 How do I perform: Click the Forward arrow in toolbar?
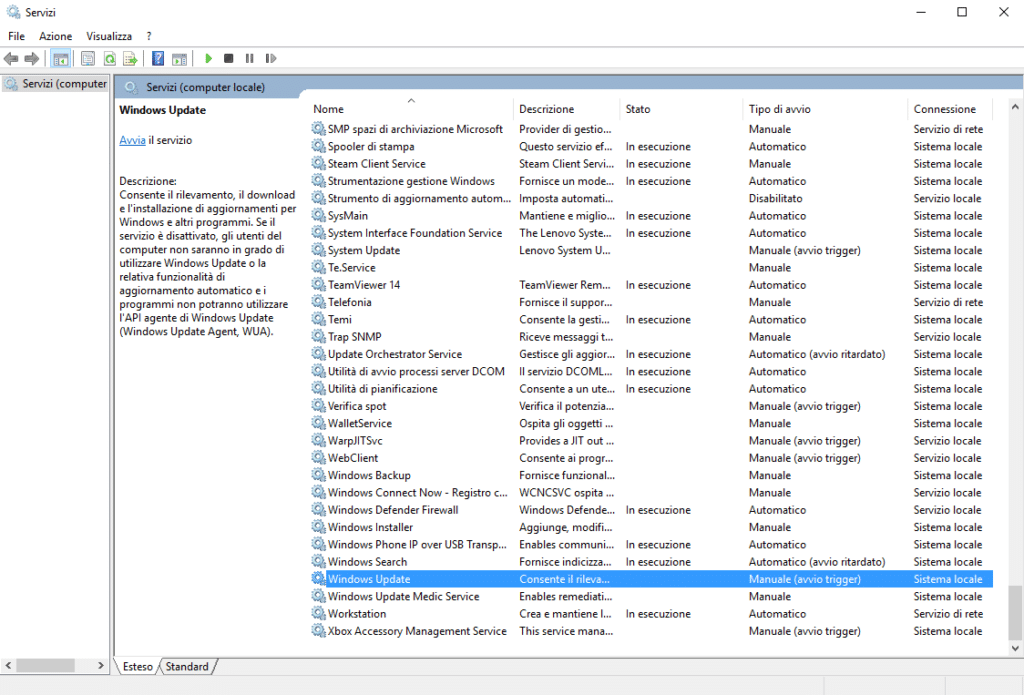[x=31, y=59]
